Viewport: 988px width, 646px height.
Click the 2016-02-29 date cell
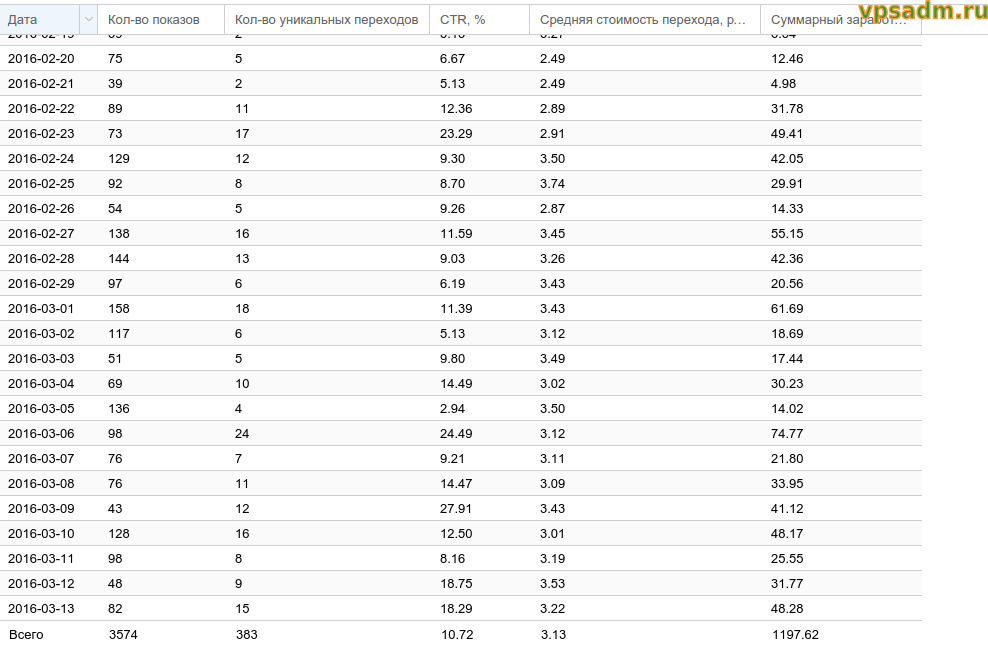[41, 284]
